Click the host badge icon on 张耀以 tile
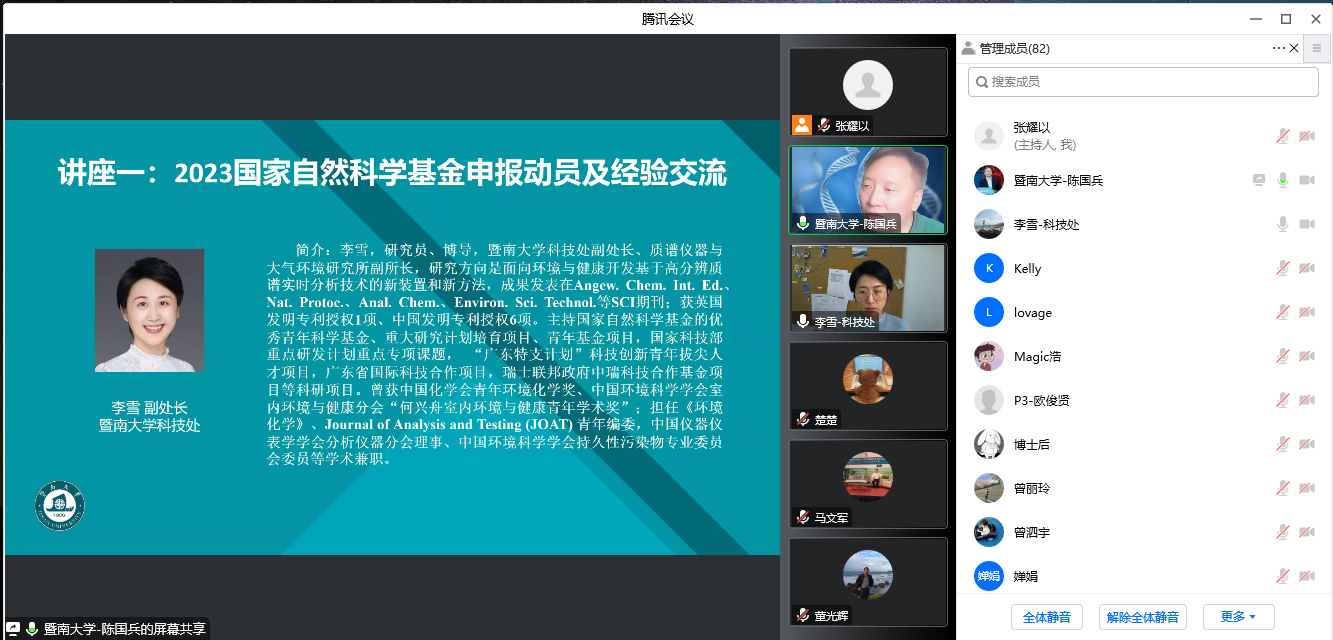1333x640 pixels. pos(801,125)
